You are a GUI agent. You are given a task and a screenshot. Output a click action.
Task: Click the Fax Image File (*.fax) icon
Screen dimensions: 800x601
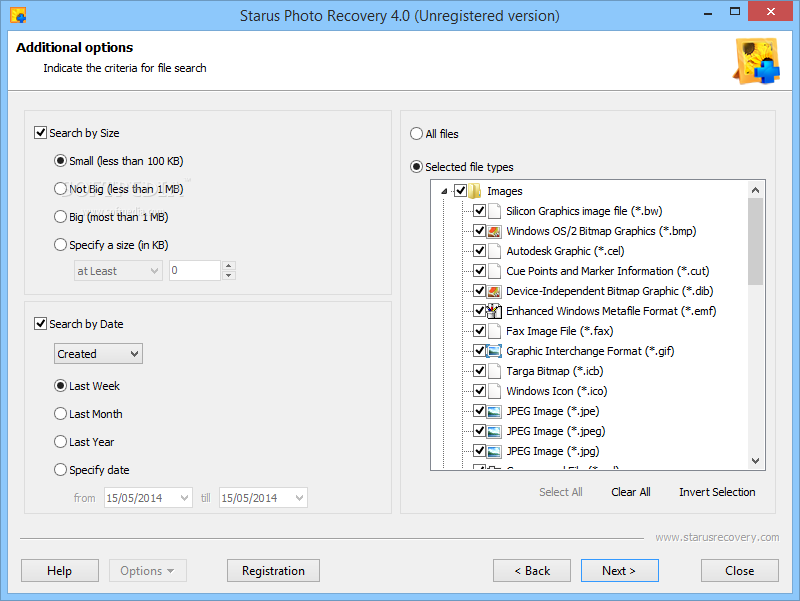[x=494, y=331]
